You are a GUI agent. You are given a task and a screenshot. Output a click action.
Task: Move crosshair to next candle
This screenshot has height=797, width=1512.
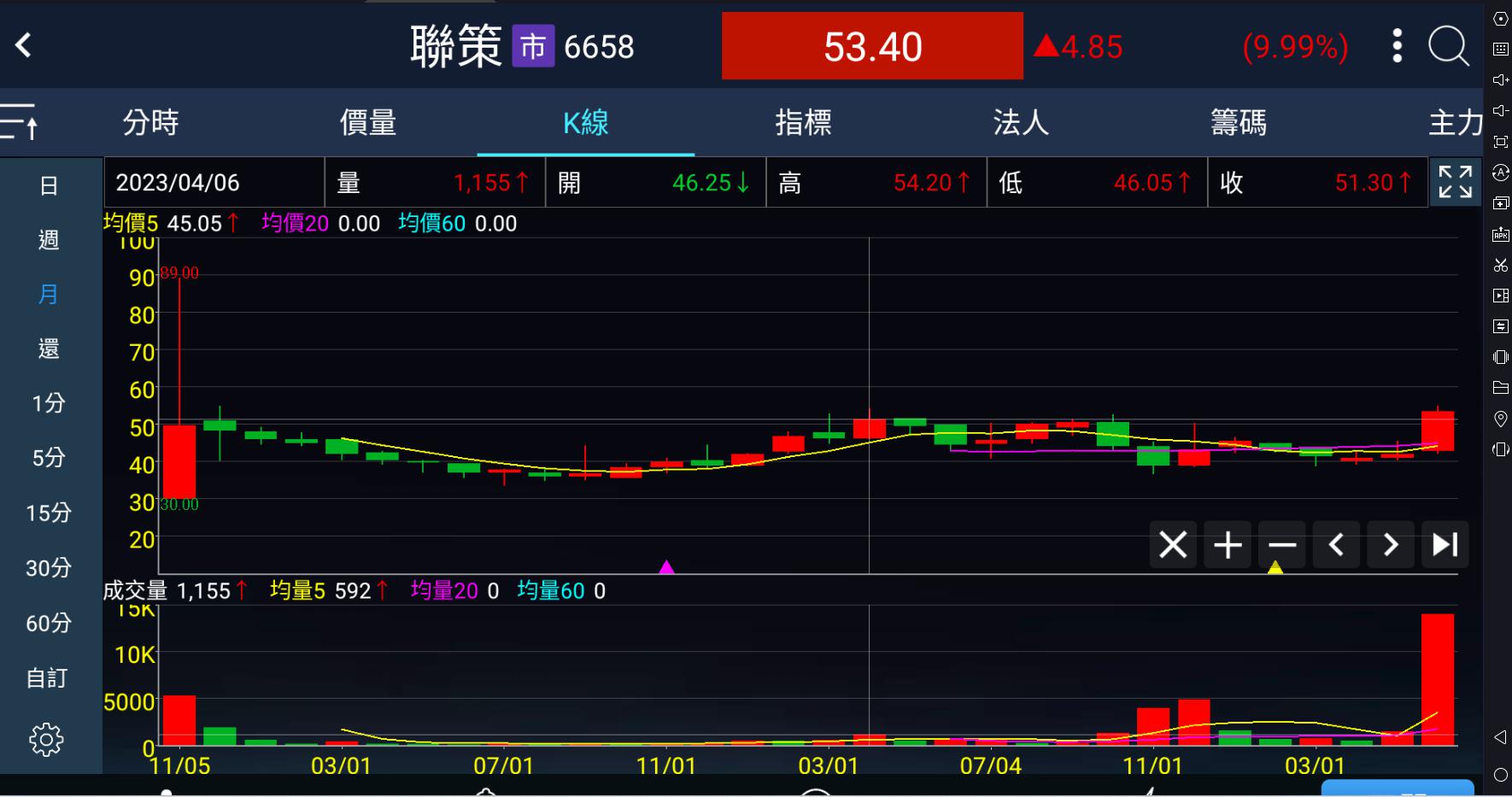pyautogui.click(x=1391, y=544)
